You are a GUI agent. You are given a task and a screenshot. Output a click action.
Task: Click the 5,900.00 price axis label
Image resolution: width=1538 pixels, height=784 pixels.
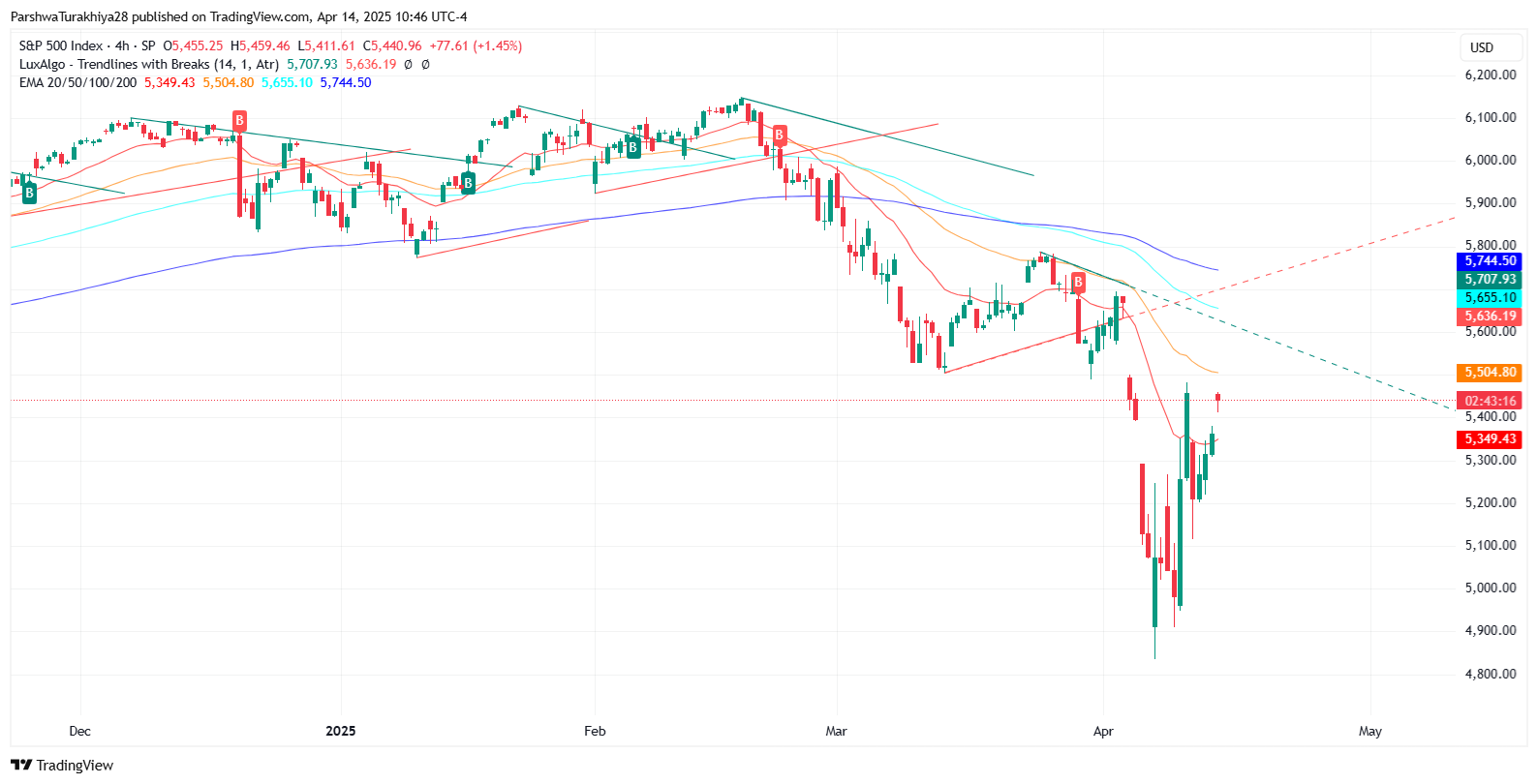coord(1491,203)
